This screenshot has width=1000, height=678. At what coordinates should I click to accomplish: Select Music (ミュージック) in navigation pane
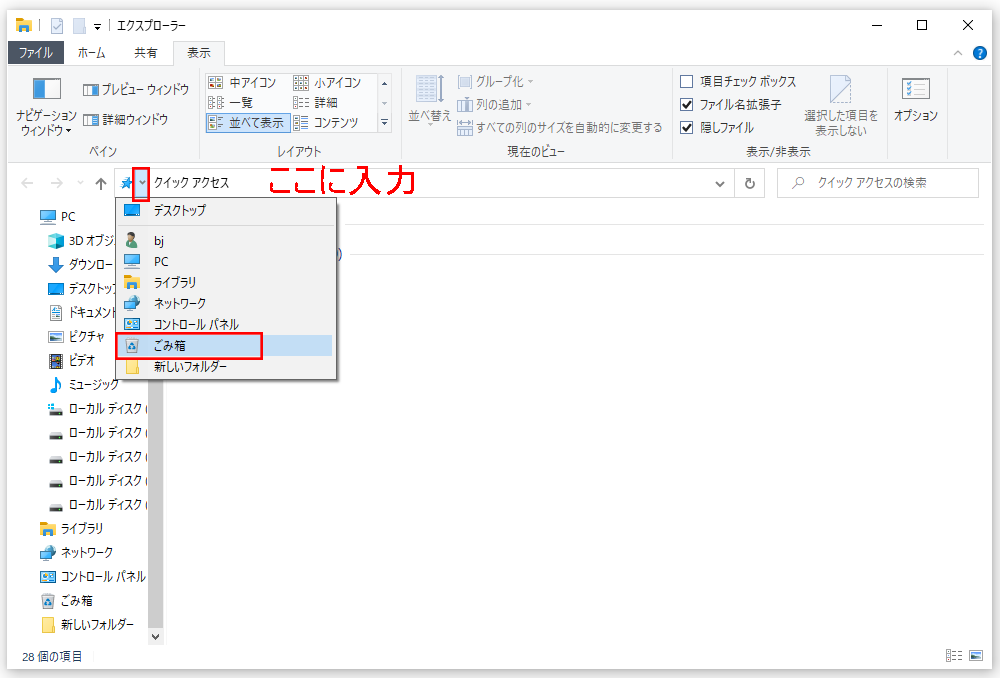point(93,385)
